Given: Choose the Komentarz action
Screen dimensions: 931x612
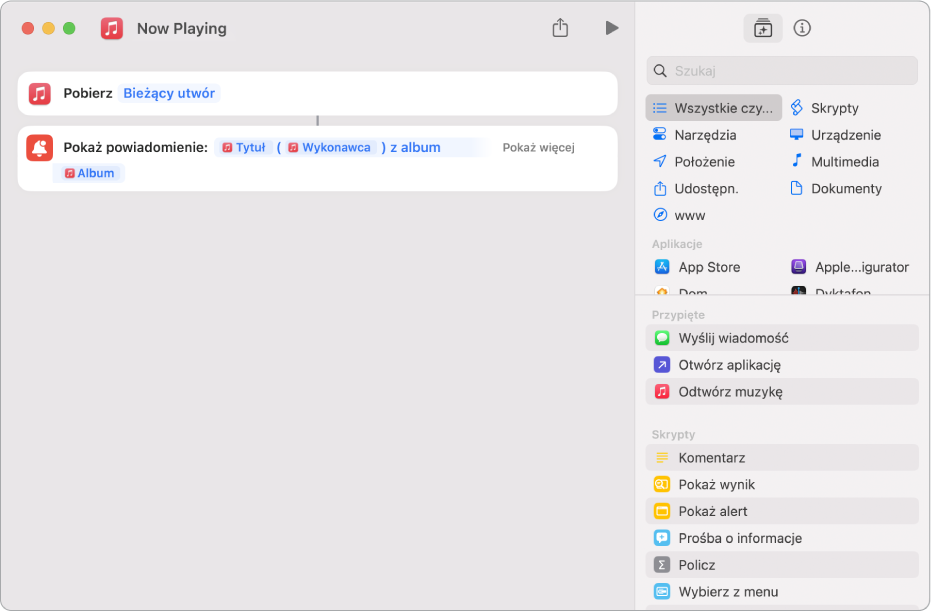Looking at the screenshot, I should [782, 458].
